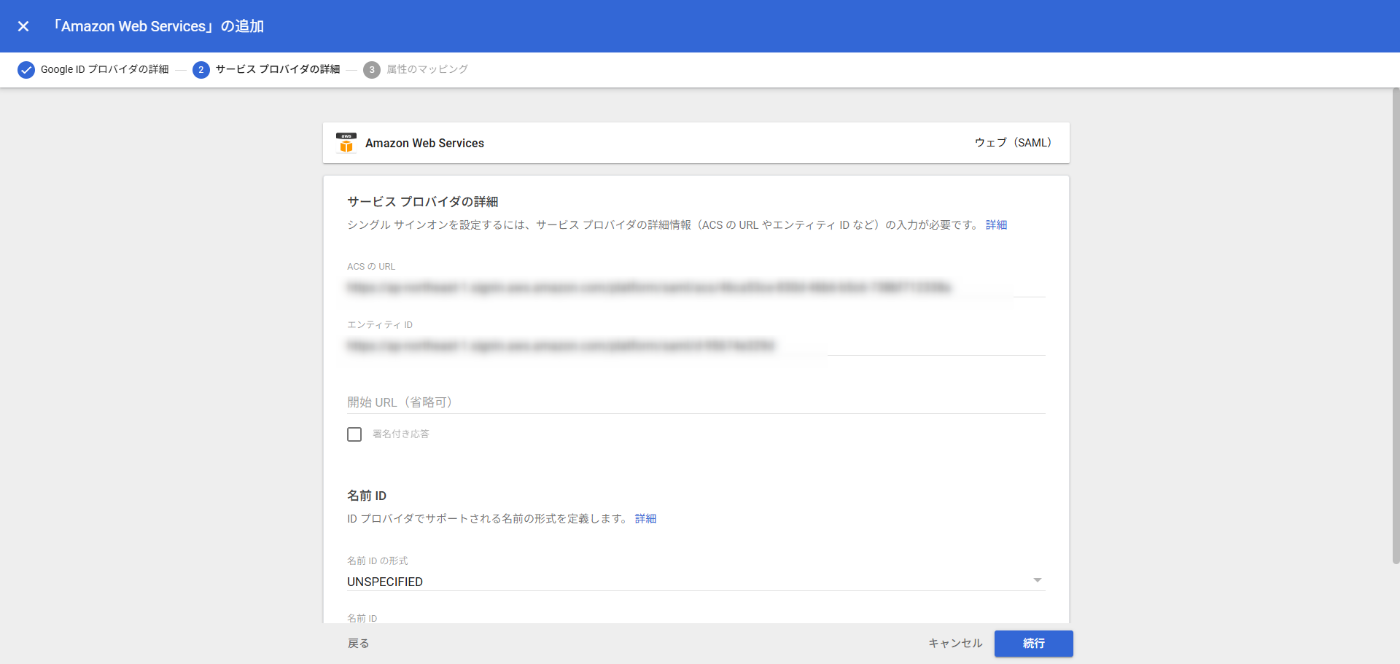Click the 続行 button
The height and width of the screenshot is (664, 1400).
tap(1034, 643)
